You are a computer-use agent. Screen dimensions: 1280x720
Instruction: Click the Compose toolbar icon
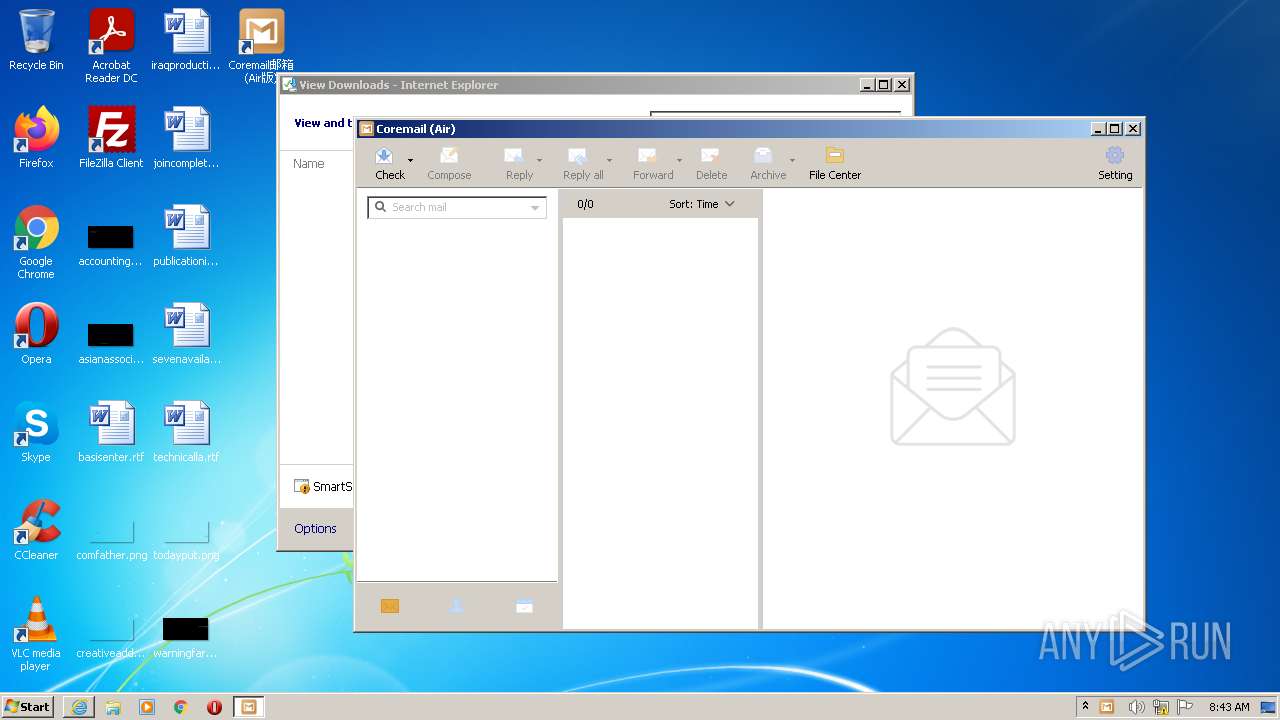click(x=449, y=156)
